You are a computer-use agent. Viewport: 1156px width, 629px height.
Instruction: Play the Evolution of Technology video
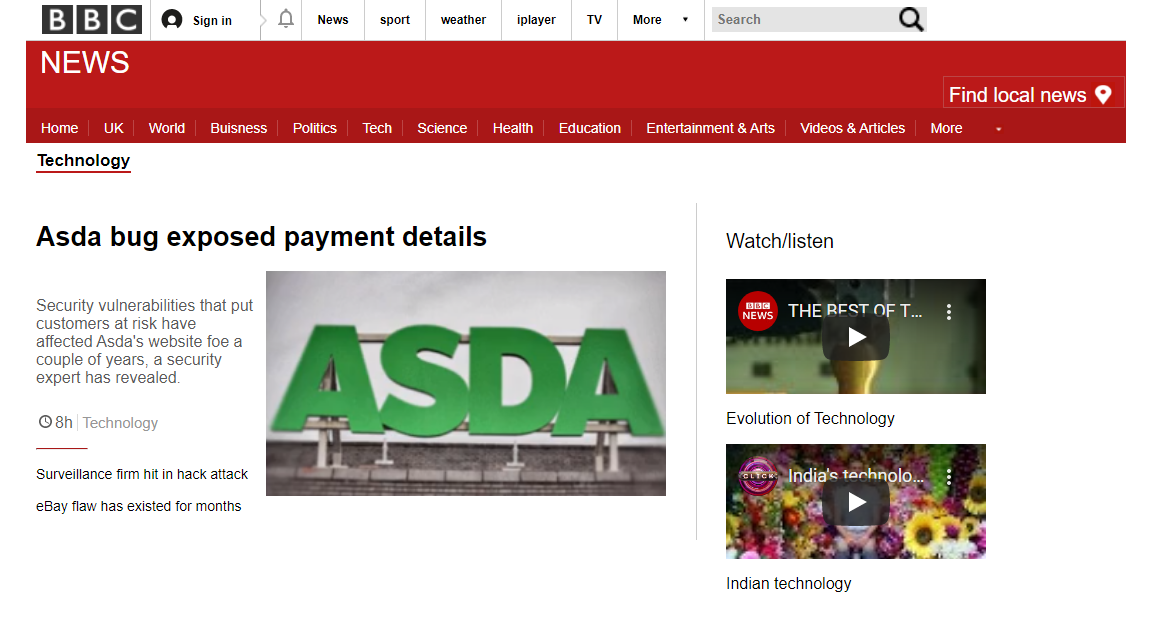(856, 337)
